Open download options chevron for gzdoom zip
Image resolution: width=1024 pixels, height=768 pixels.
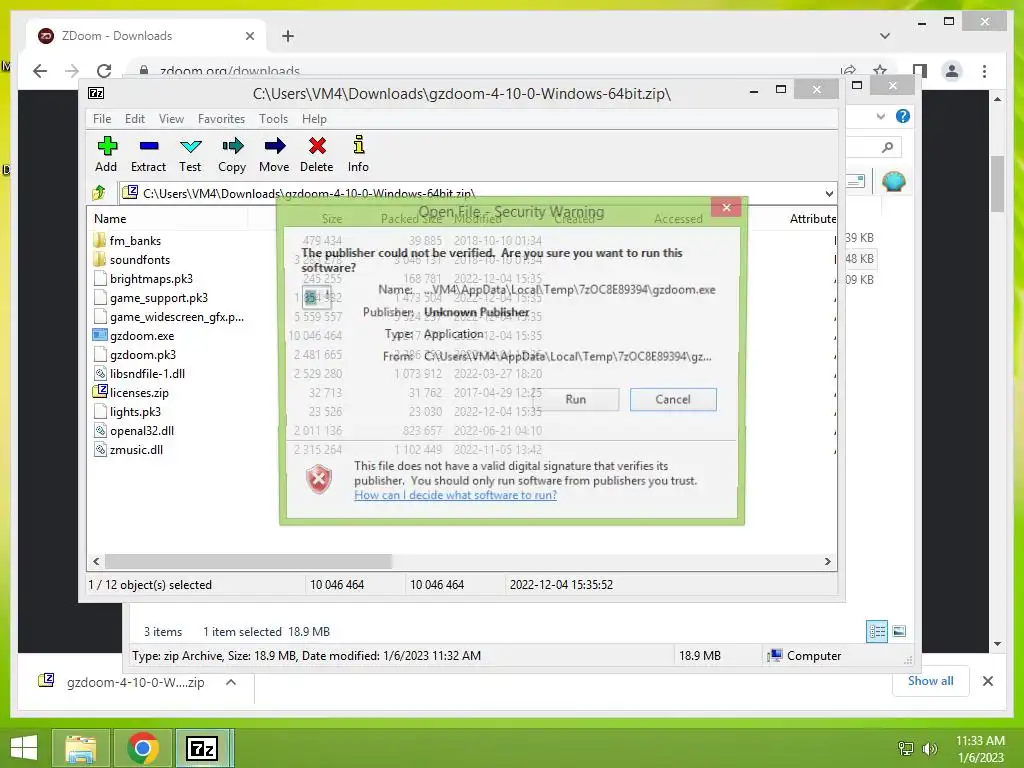231,682
